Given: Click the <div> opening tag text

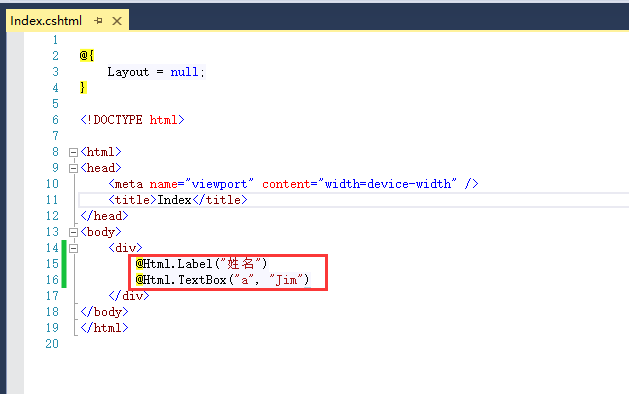Looking at the screenshot, I should pyautogui.click(x=125, y=248).
